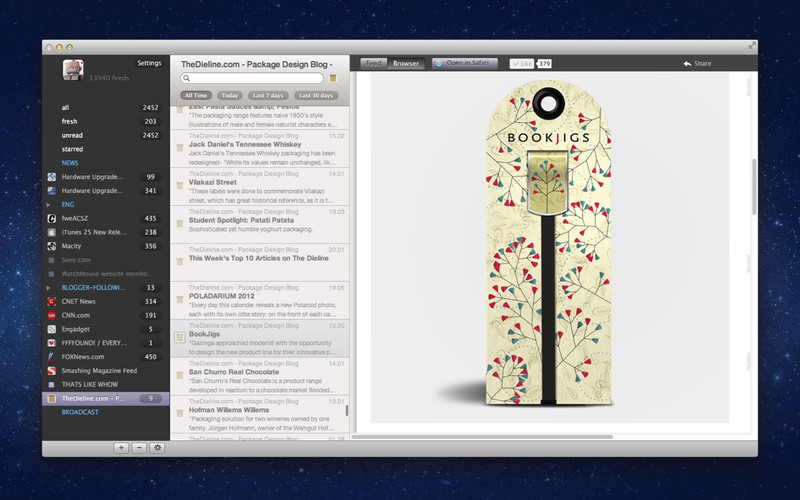Click the FOXNews.com feed icon

[x=52, y=357]
